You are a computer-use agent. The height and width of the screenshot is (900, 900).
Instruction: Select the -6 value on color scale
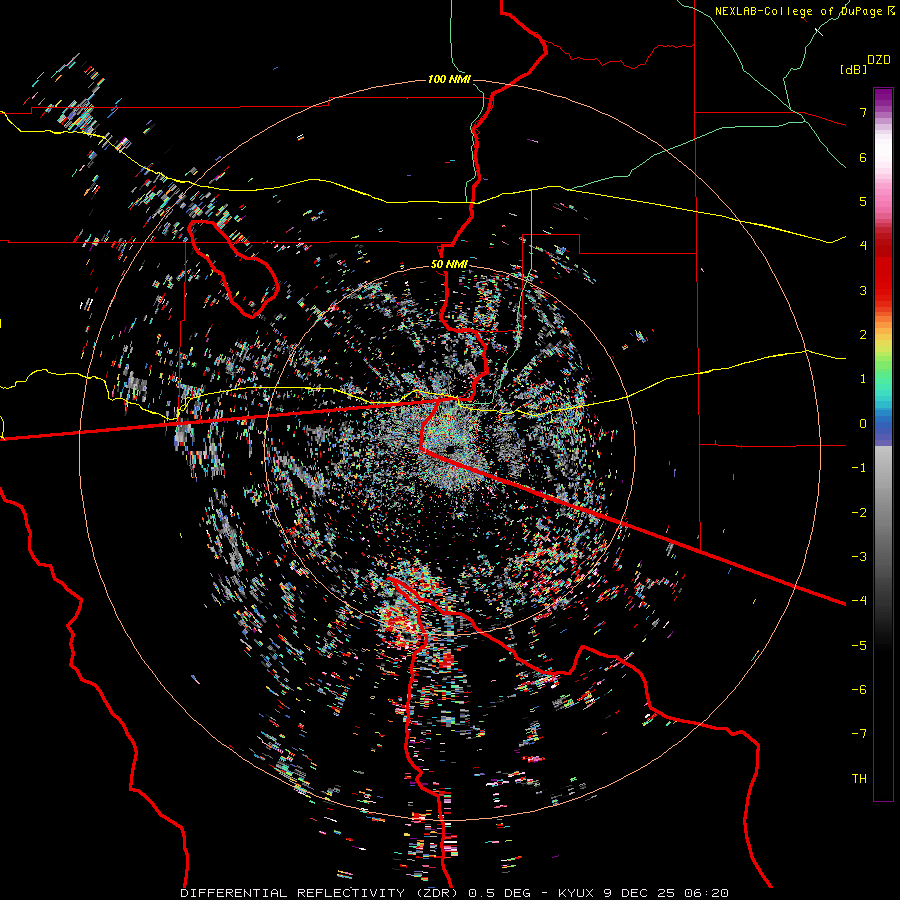pyautogui.click(x=859, y=690)
